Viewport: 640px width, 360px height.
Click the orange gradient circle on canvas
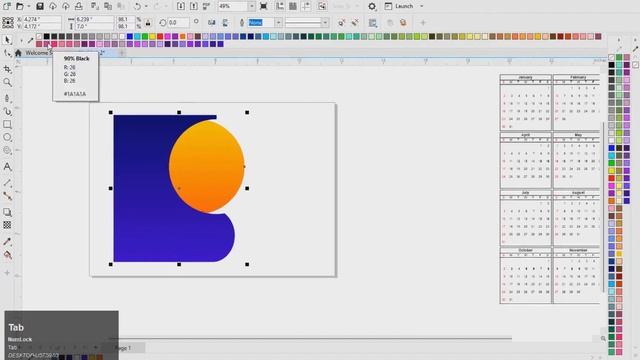pyautogui.click(x=207, y=167)
